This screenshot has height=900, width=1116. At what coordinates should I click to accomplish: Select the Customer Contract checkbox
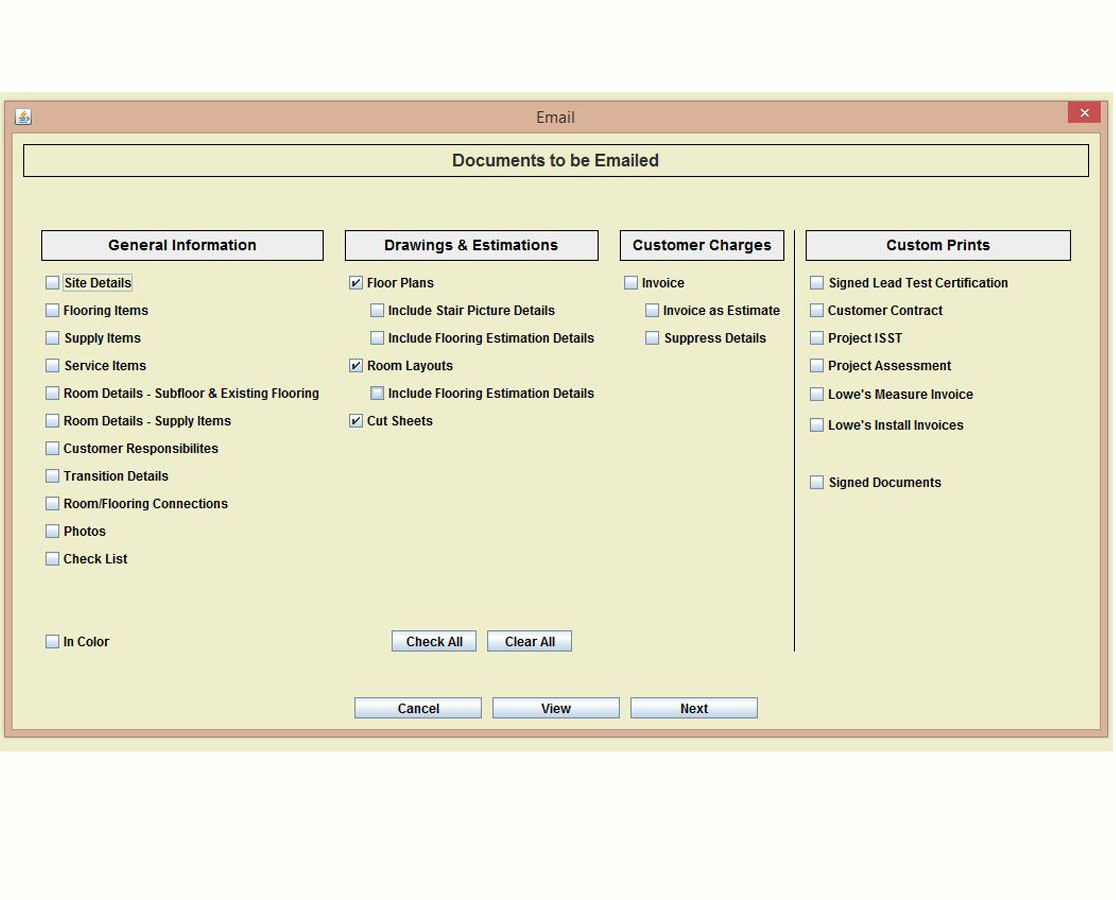[x=817, y=311]
